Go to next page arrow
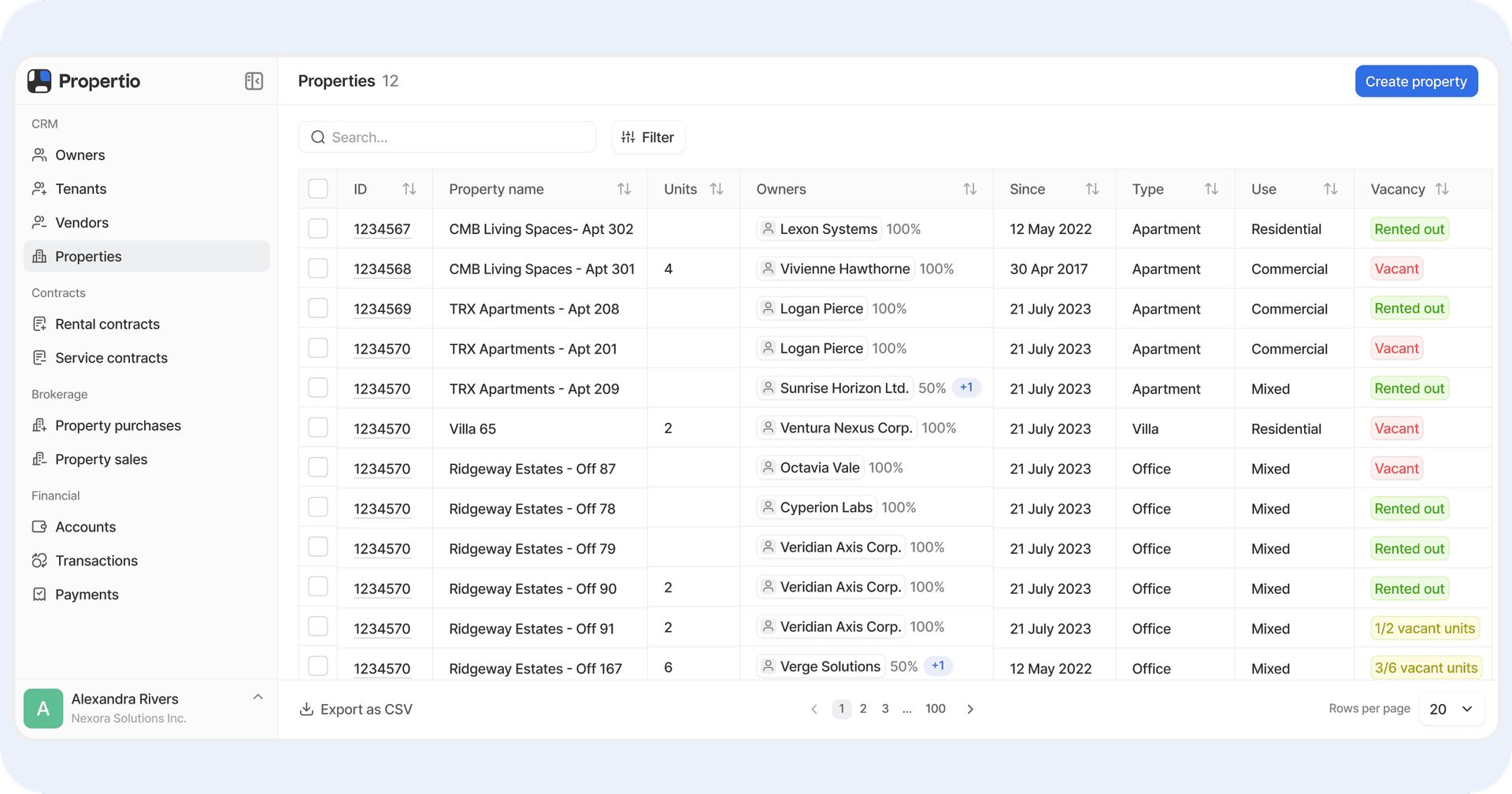This screenshot has height=794, width=1512. [x=970, y=709]
